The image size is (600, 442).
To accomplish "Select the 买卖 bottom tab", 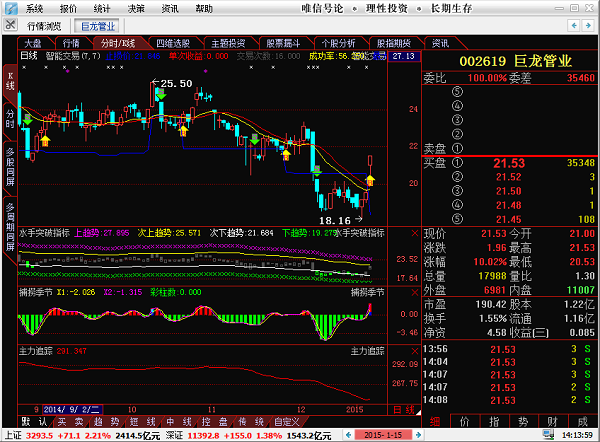I will pos(70,422).
